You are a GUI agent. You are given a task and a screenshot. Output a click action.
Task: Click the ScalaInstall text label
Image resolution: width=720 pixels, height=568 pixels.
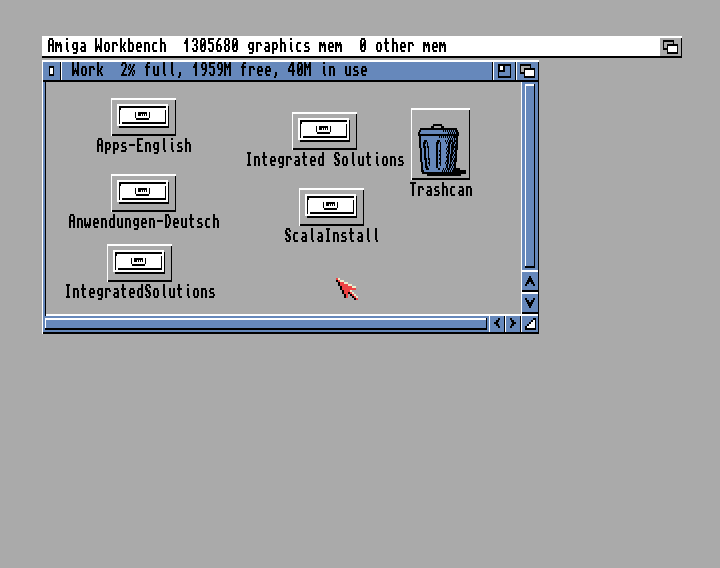click(331, 236)
